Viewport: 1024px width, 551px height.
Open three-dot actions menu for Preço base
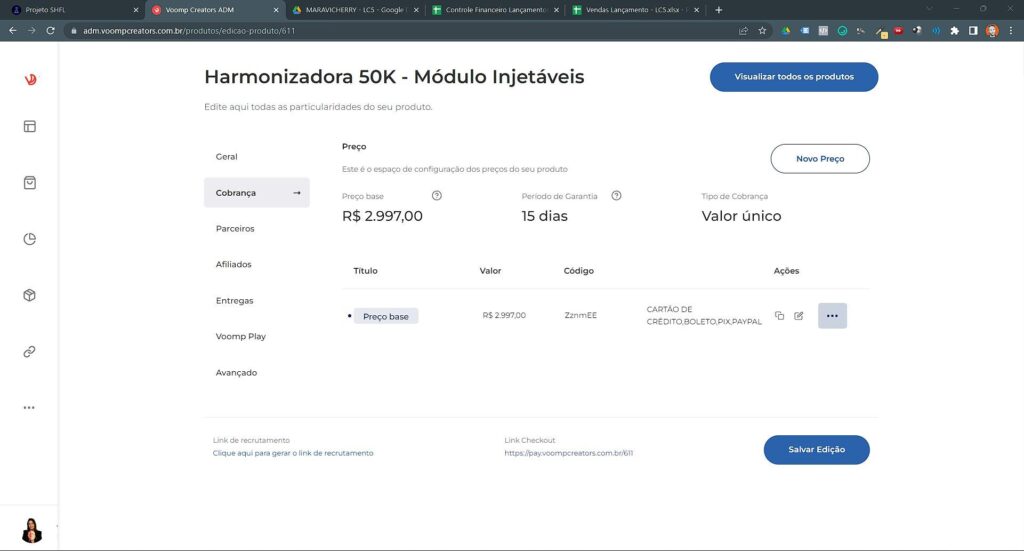[832, 316]
